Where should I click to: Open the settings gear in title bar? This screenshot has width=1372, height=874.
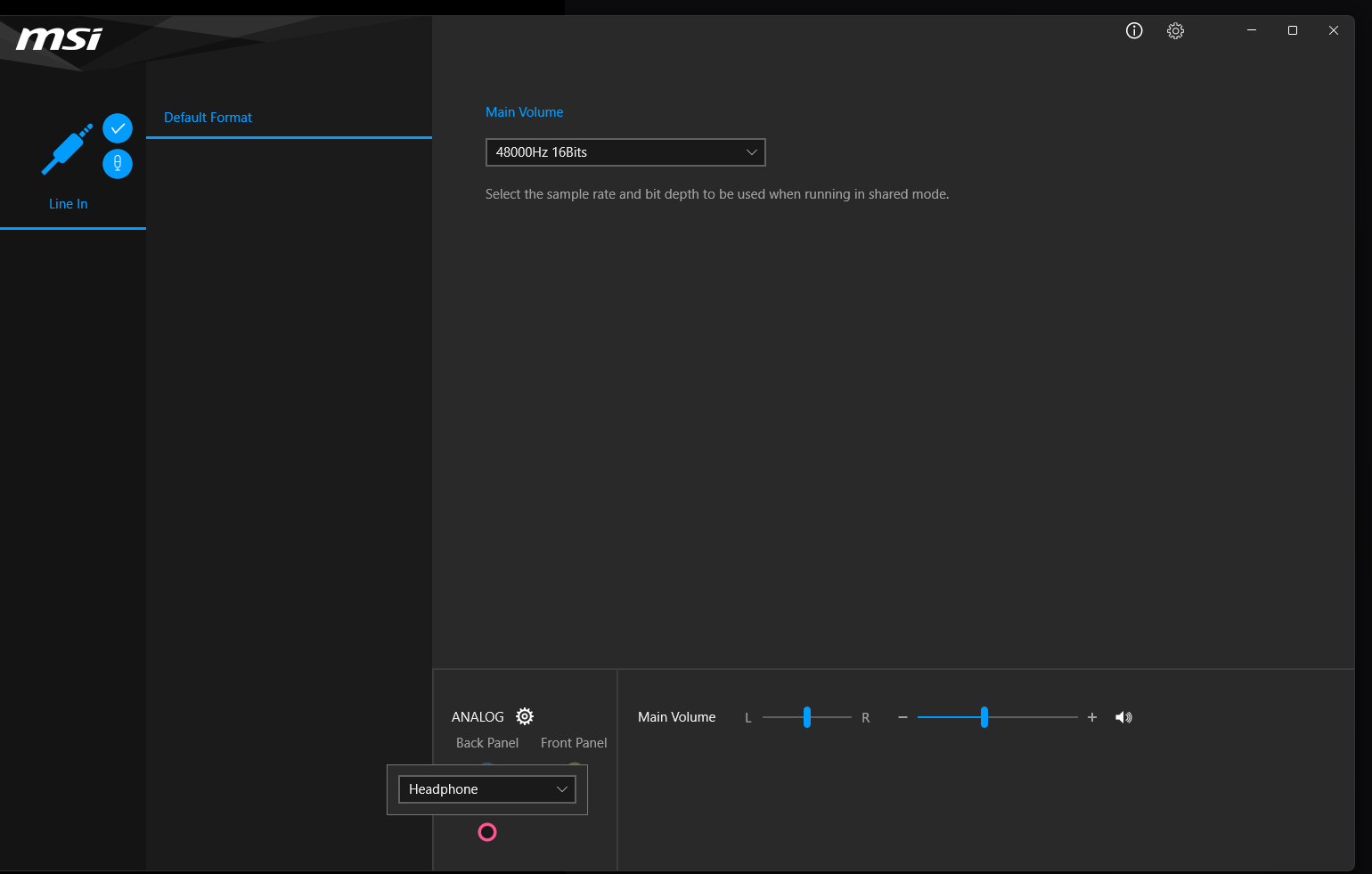tap(1175, 30)
